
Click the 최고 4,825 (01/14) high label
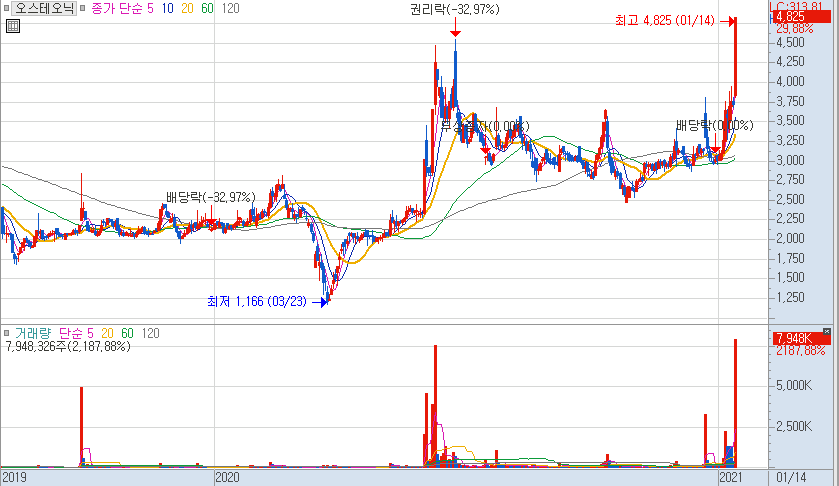pos(665,21)
